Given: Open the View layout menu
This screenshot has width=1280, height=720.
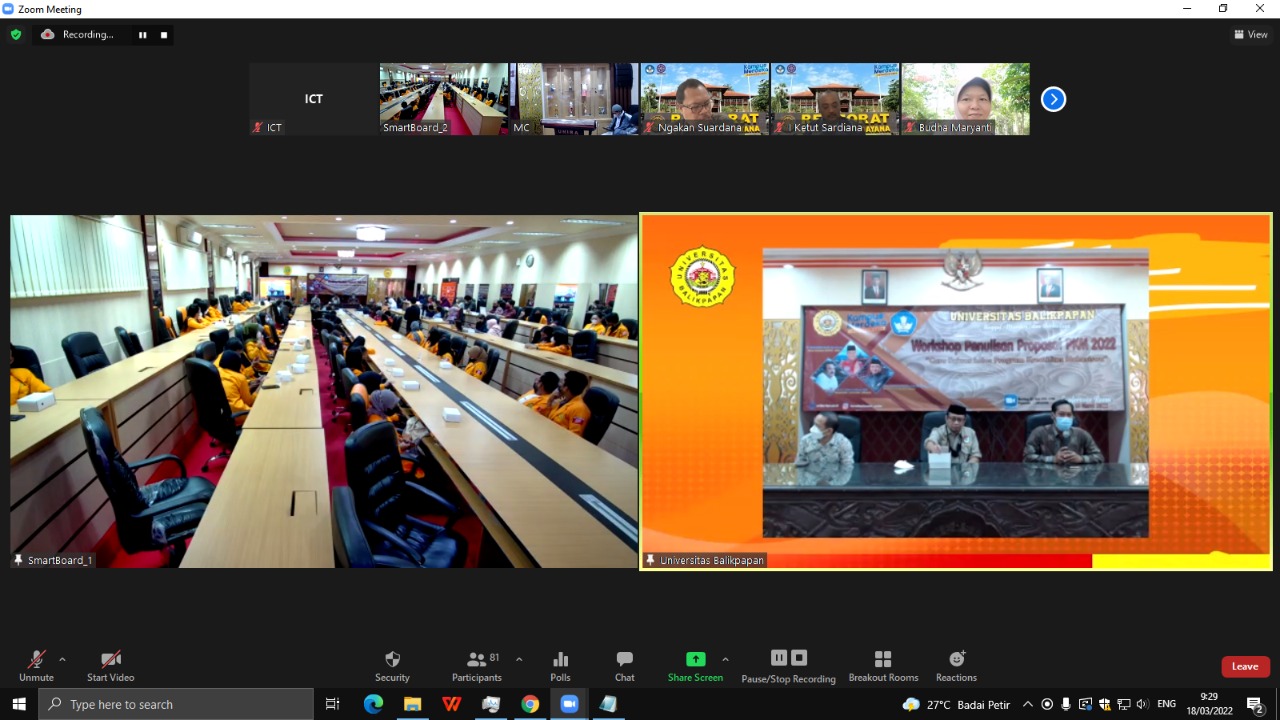Looking at the screenshot, I should (1251, 34).
